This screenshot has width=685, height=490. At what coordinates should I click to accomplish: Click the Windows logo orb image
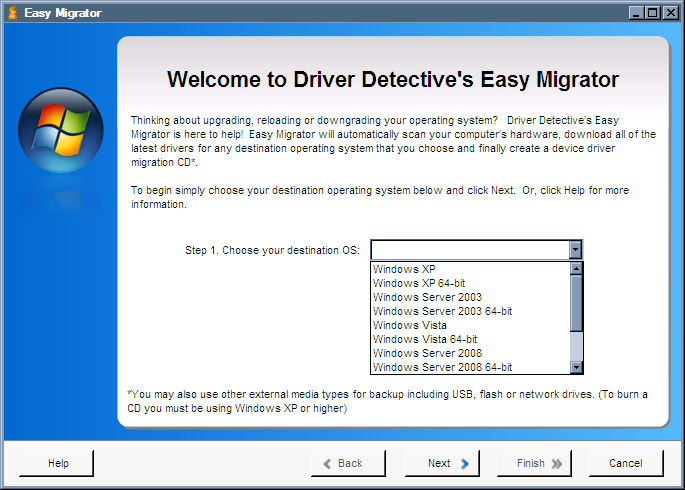click(x=61, y=130)
